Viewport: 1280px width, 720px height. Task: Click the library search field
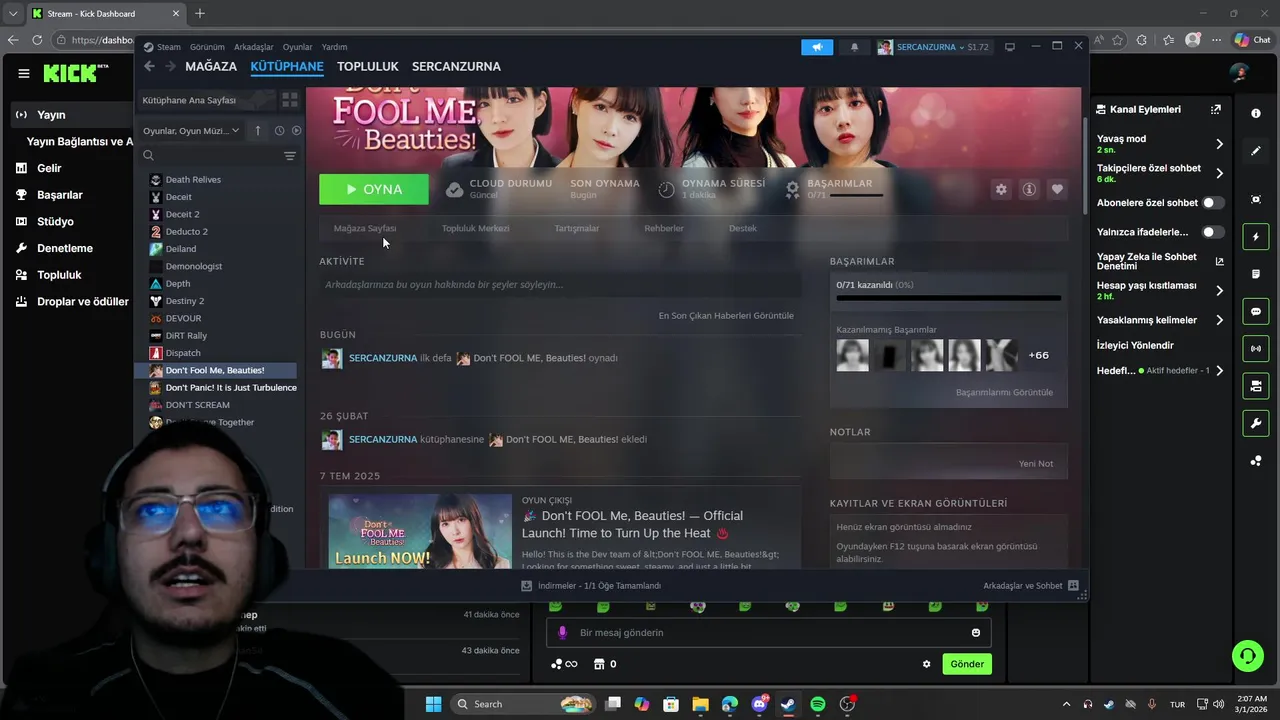210,155
